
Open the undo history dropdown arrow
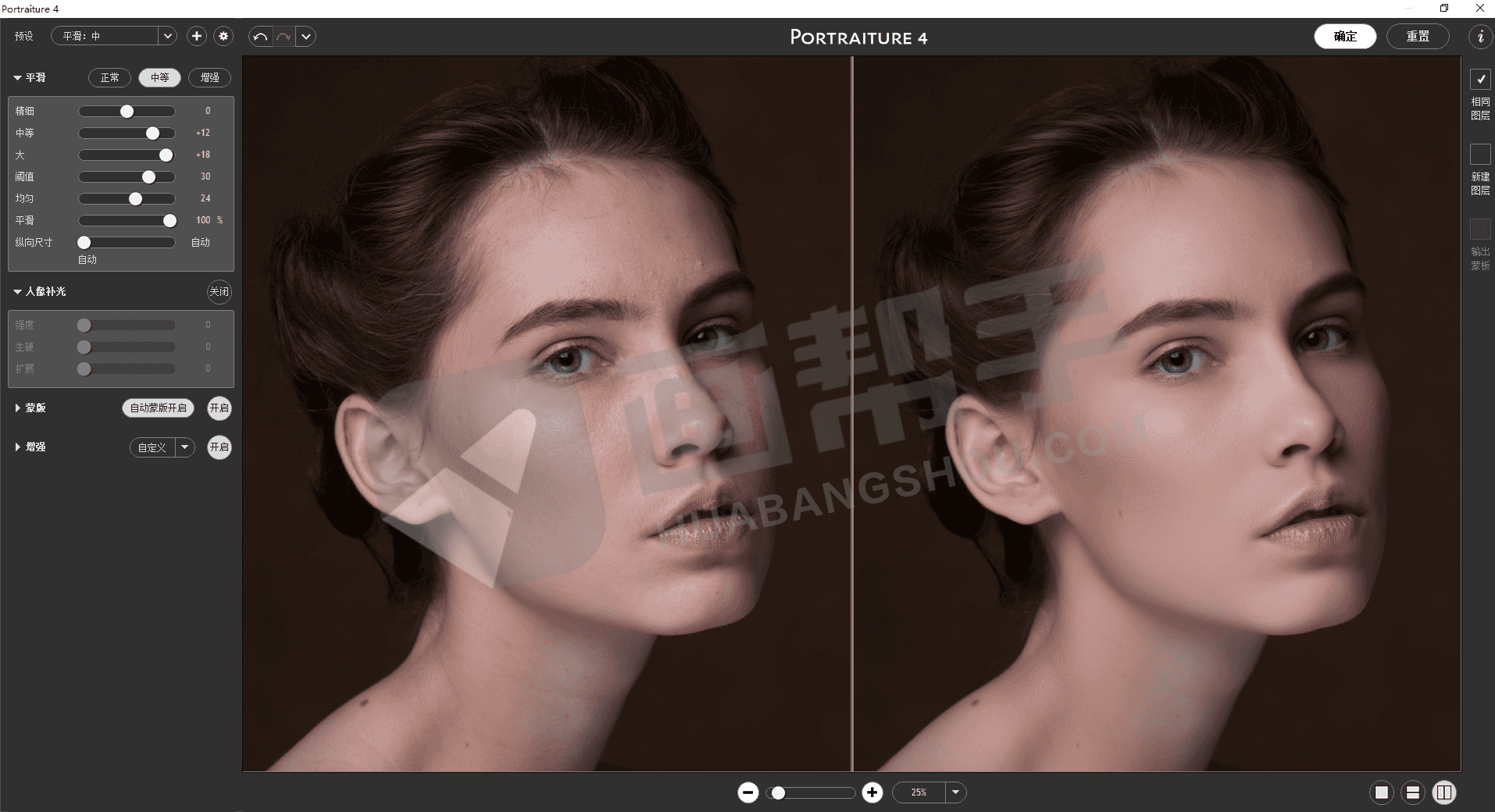(305, 37)
